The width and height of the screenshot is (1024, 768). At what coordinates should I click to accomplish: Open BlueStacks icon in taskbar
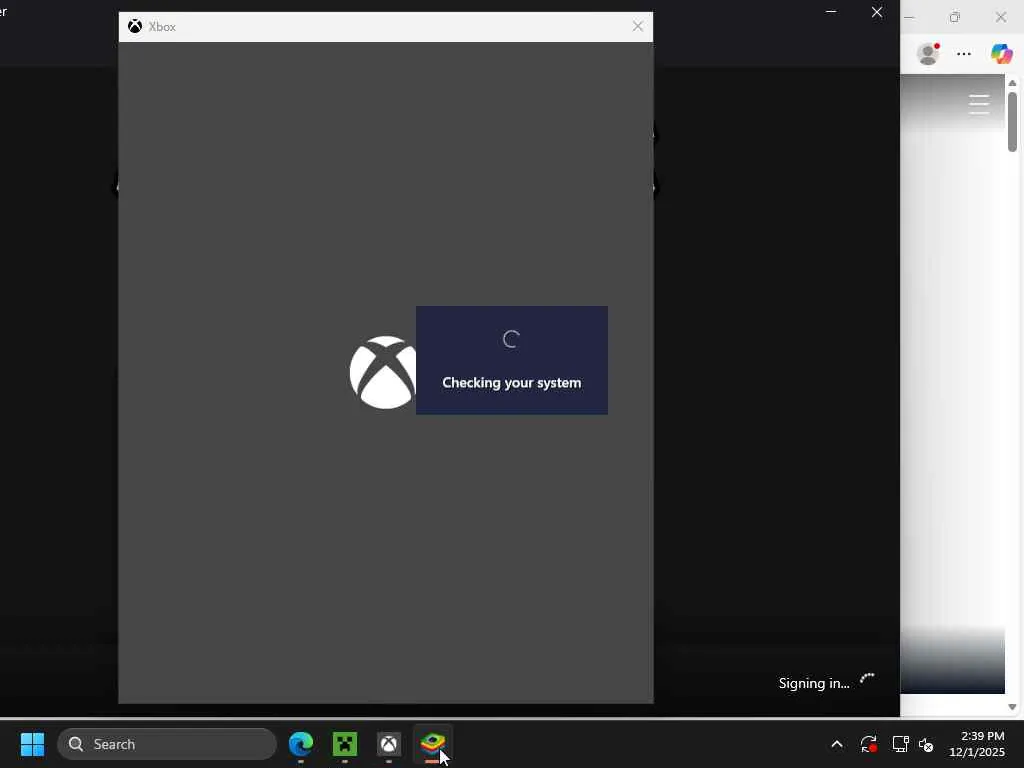click(432, 743)
